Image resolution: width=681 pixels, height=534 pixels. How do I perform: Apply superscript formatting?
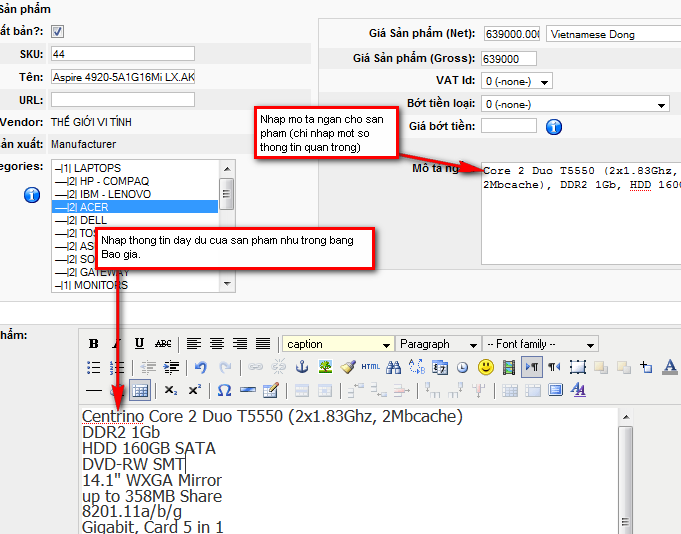195,391
